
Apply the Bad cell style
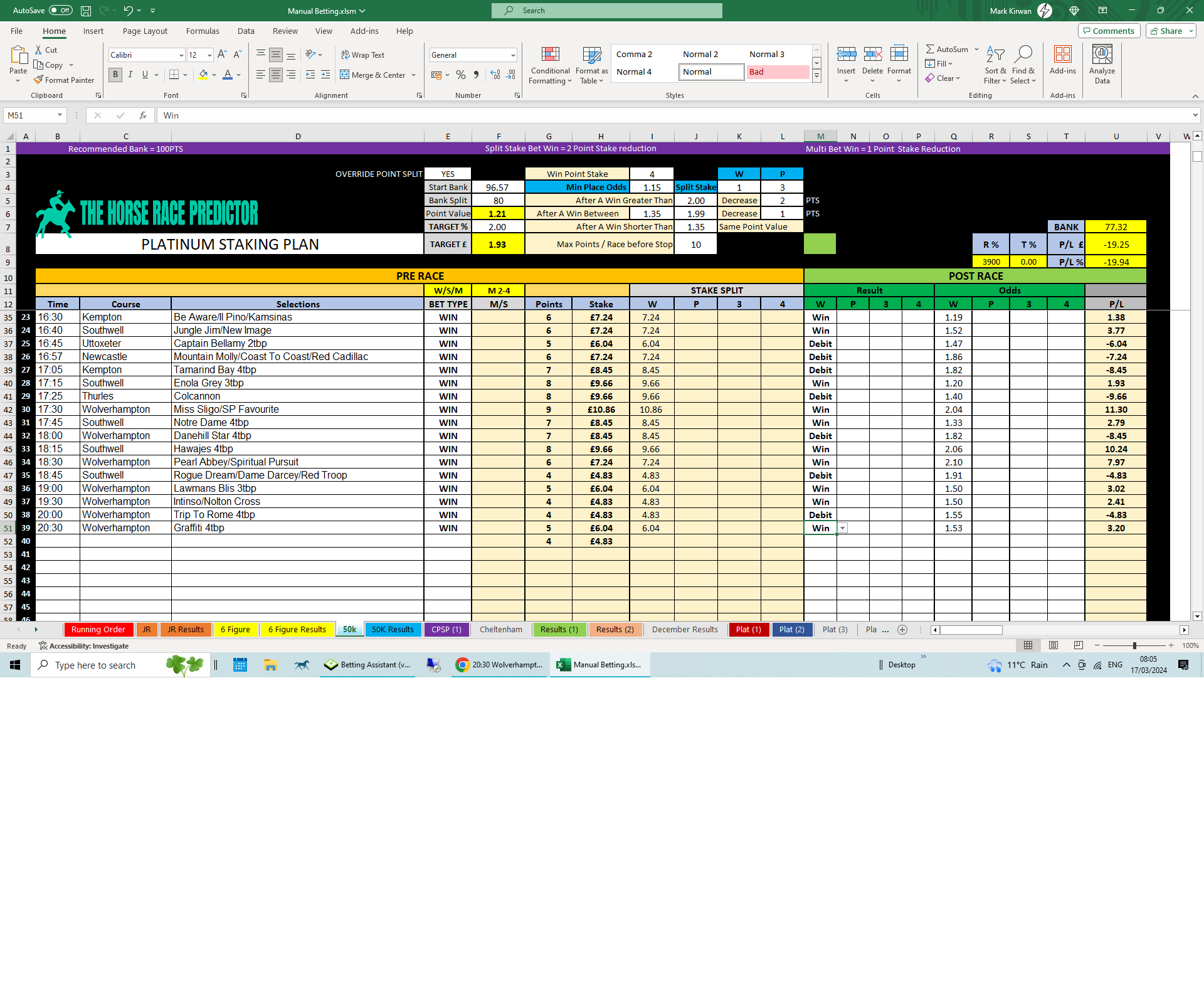click(x=778, y=72)
